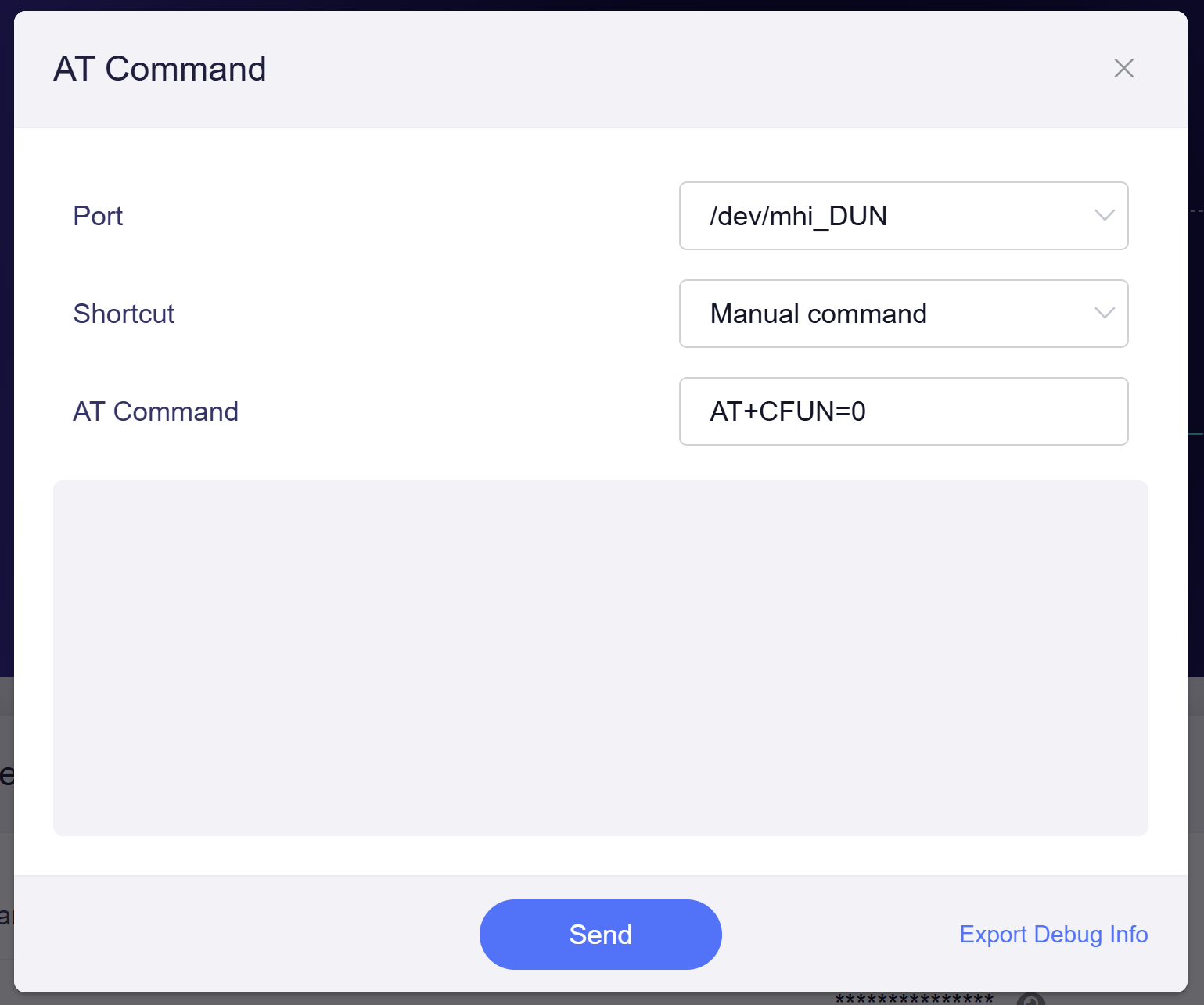Click the chevron arrow in Port selector
The height and width of the screenshot is (1005, 1204).
point(1104,216)
